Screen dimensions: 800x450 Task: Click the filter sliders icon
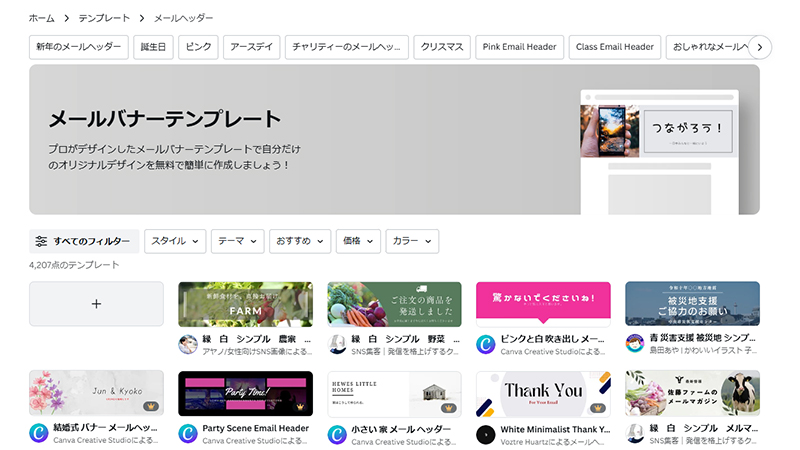[x=41, y=242]
